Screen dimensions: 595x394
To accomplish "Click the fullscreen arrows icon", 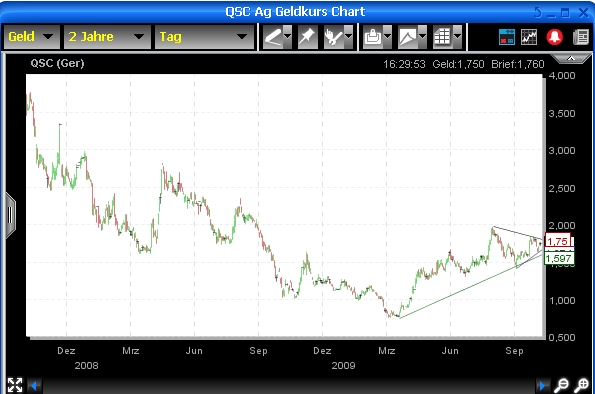I will [x=15, y=385].
